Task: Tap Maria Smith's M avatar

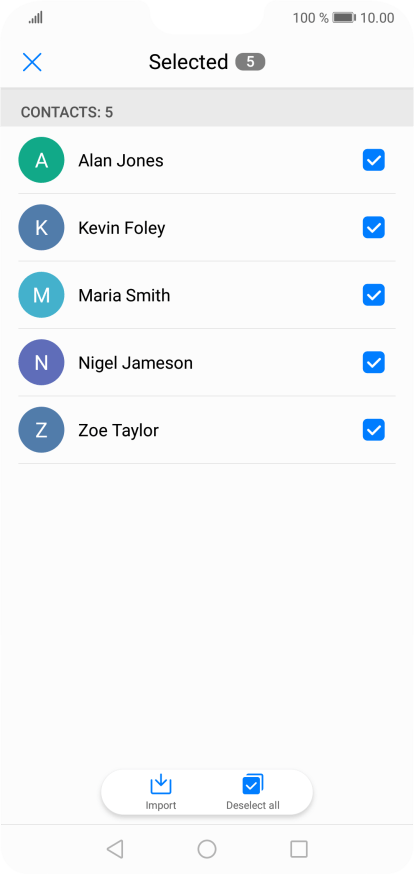Action: [x=41, y=295]
